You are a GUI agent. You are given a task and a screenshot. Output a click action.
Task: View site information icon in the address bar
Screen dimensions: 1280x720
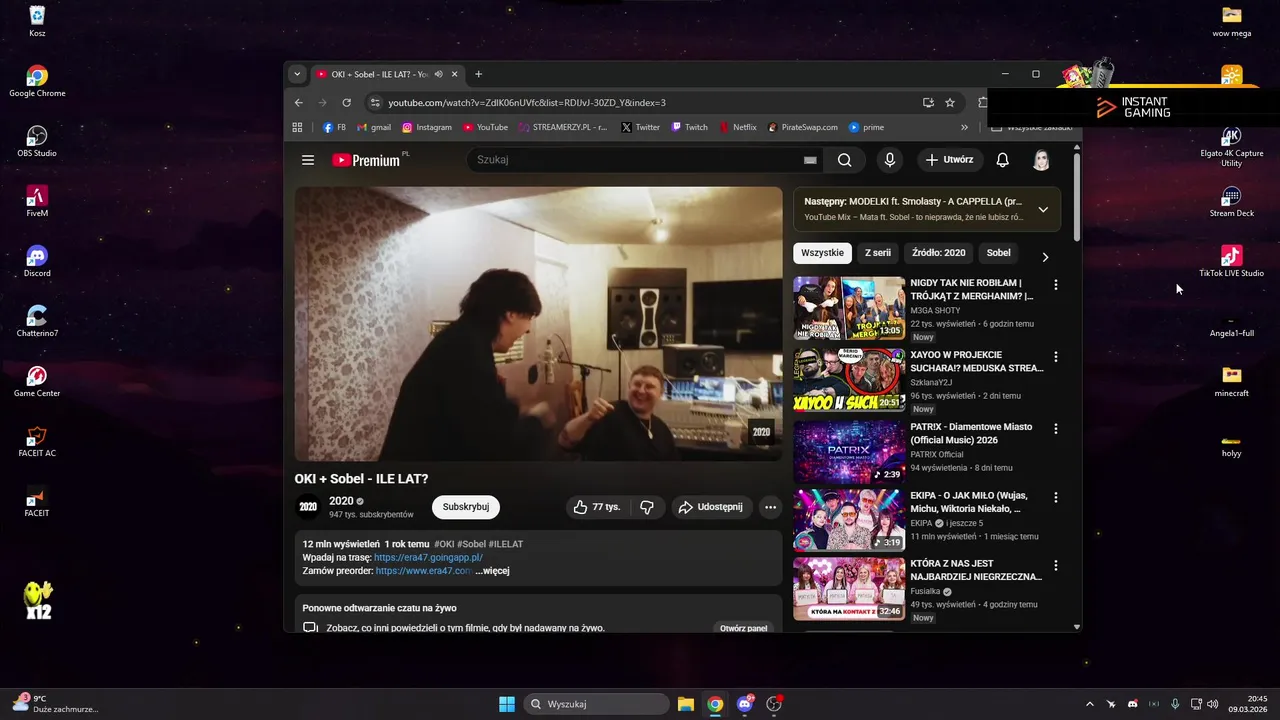click(375, 102)
